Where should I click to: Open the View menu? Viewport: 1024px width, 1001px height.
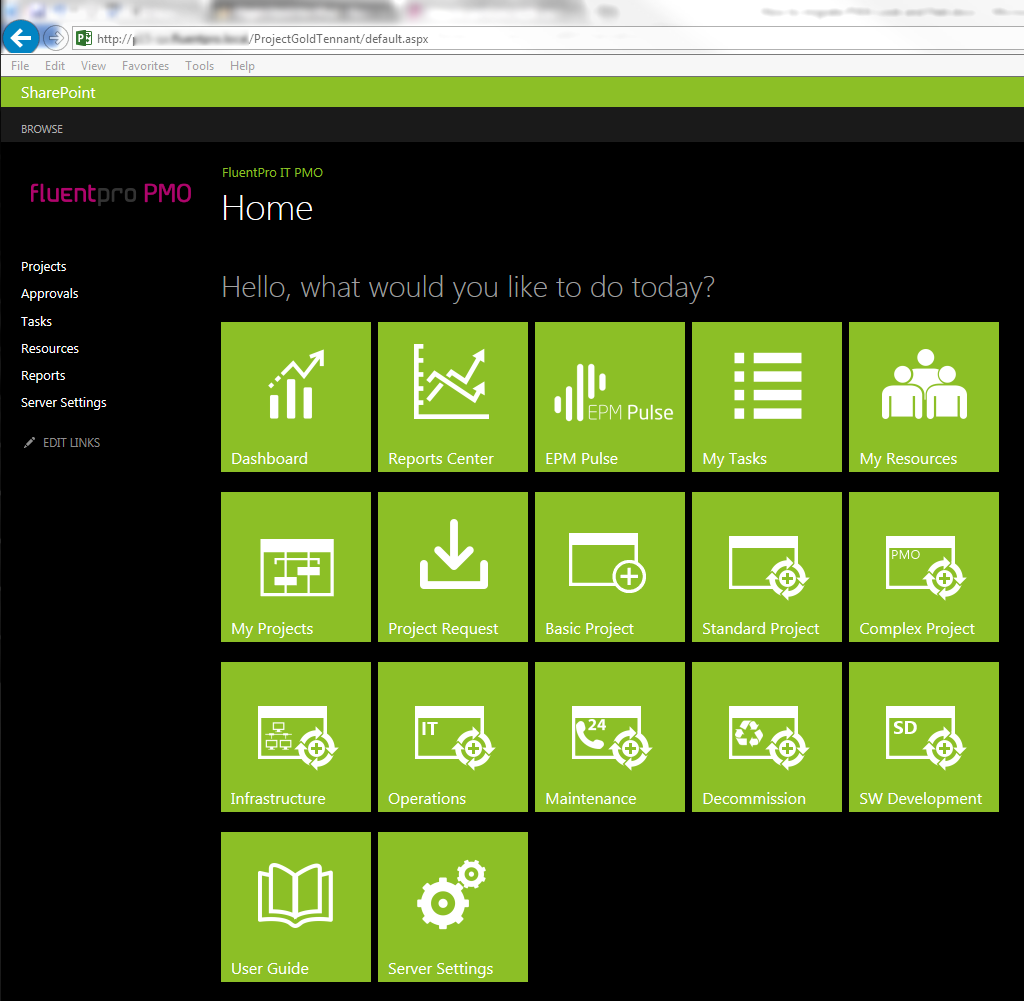[x=93, y=66]
